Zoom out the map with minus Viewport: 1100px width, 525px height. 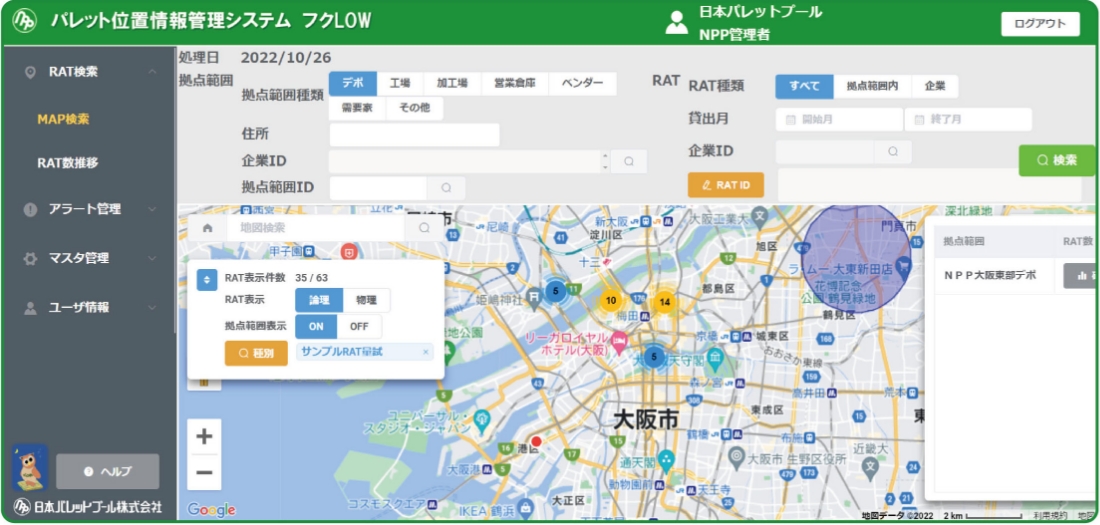click(204, 472)
